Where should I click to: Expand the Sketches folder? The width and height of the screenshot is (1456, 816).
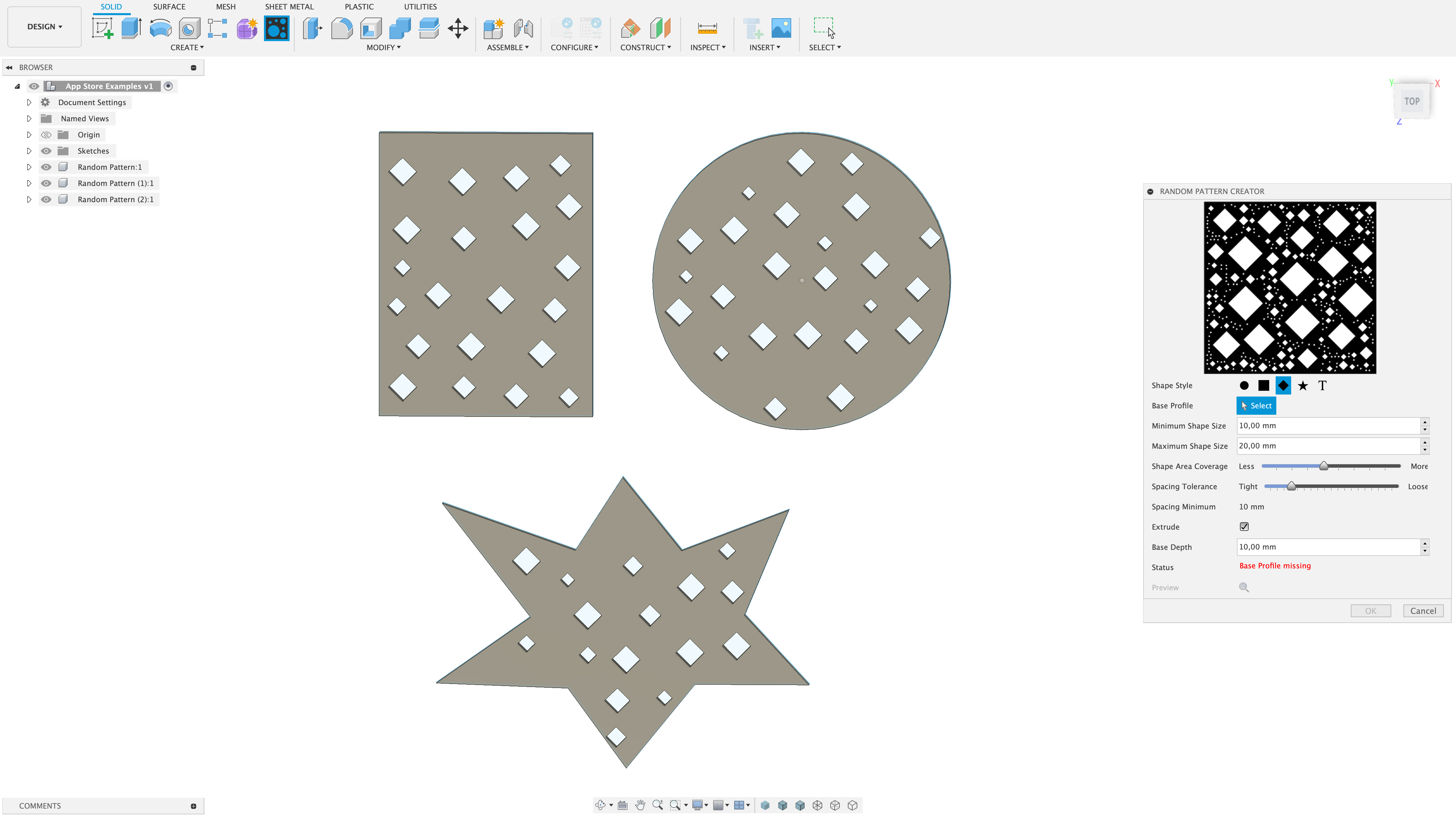click(29, 151)
